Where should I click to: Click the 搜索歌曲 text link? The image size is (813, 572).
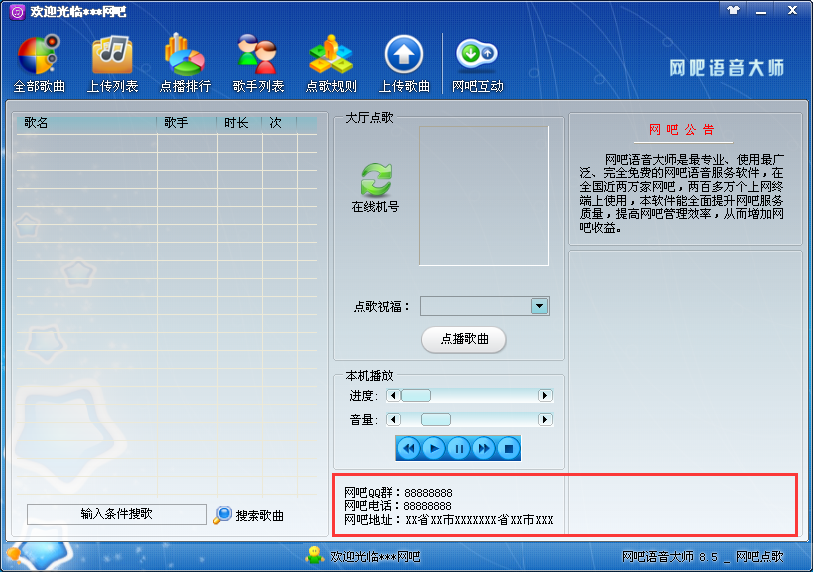pyautogui.click(x=260, y=515)
